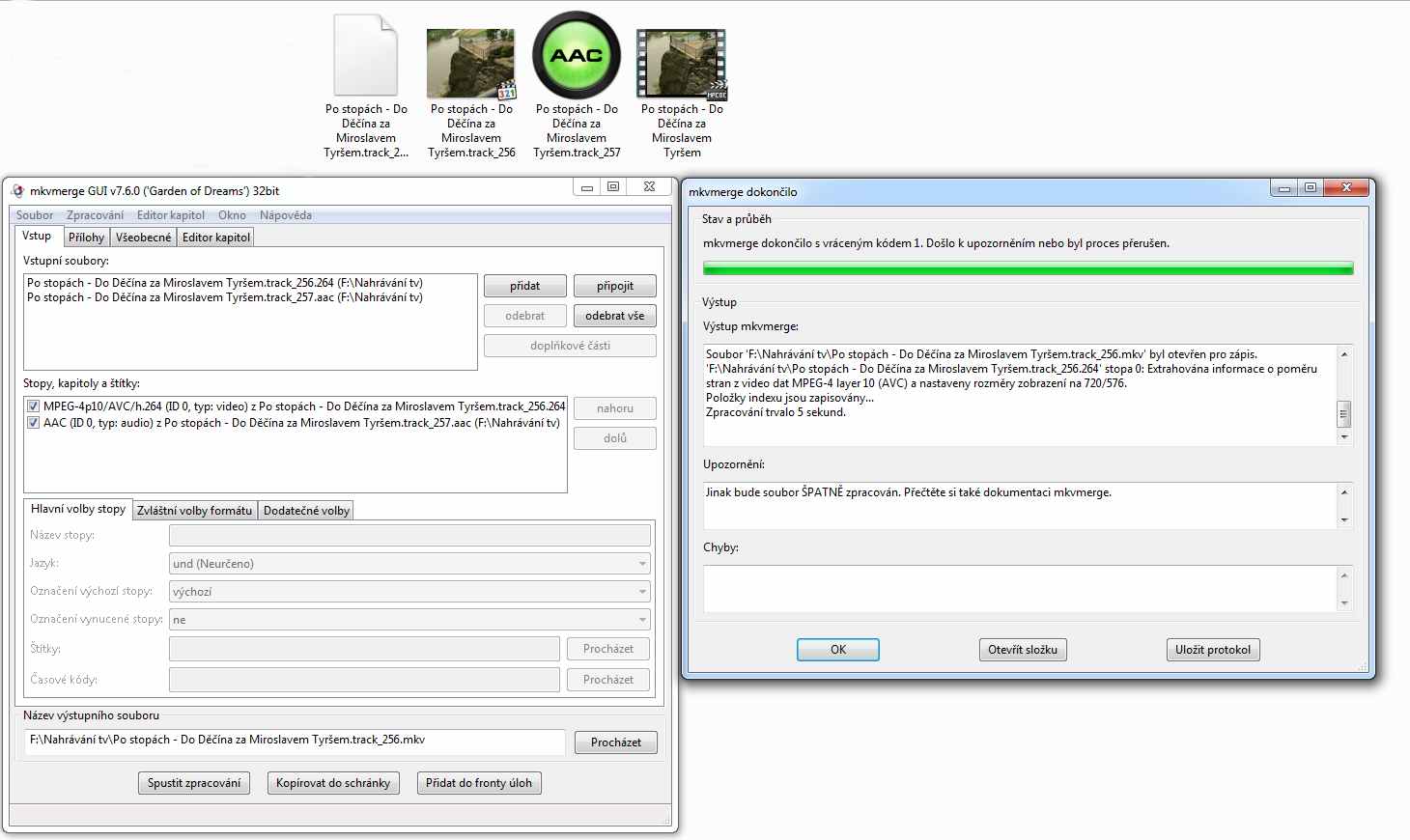Select the Po stopách Tyršem video file icon
The image size is (1410, 840).
click(x=682, y=64)
